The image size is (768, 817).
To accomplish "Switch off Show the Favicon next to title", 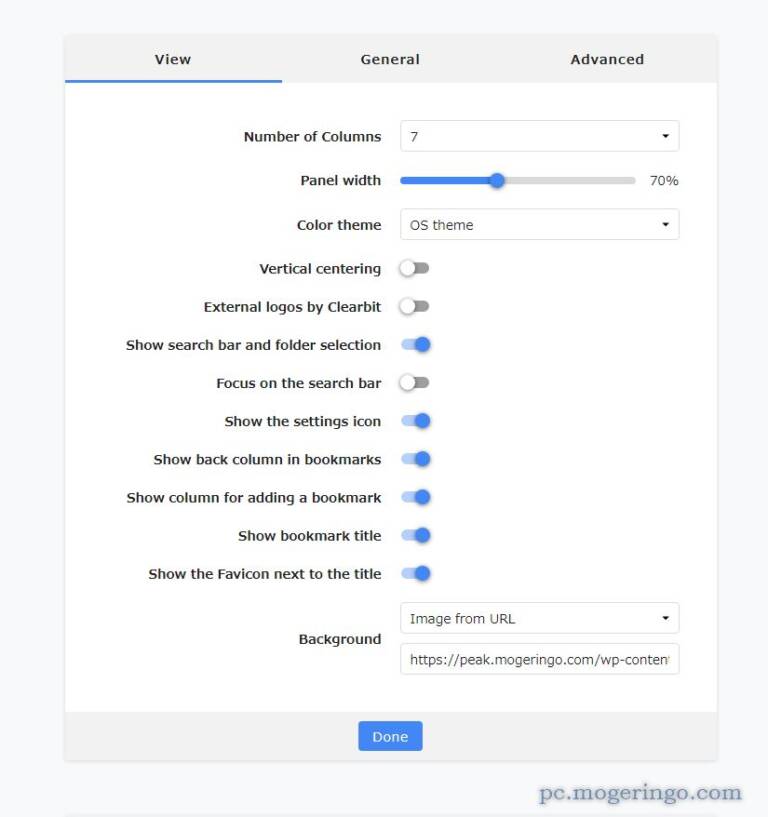I will pos(415,574).
